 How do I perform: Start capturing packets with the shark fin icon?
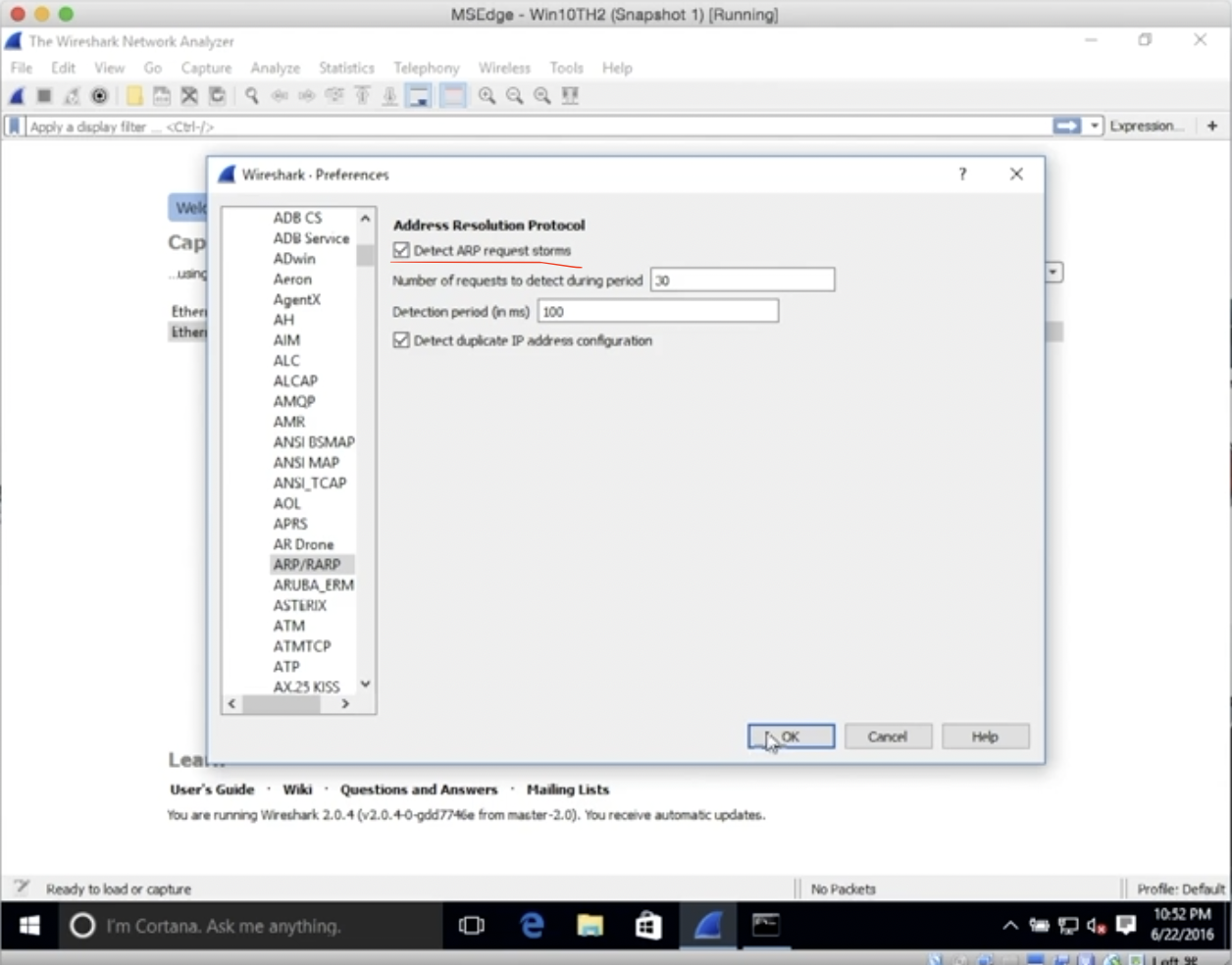click(x=17, y=96)
